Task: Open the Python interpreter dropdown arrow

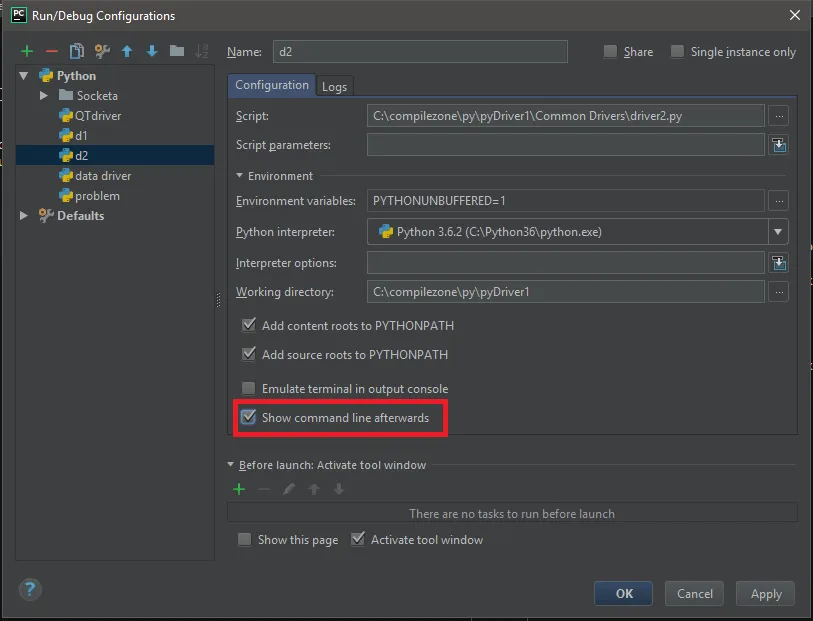Action: click(x=778, y=232)
